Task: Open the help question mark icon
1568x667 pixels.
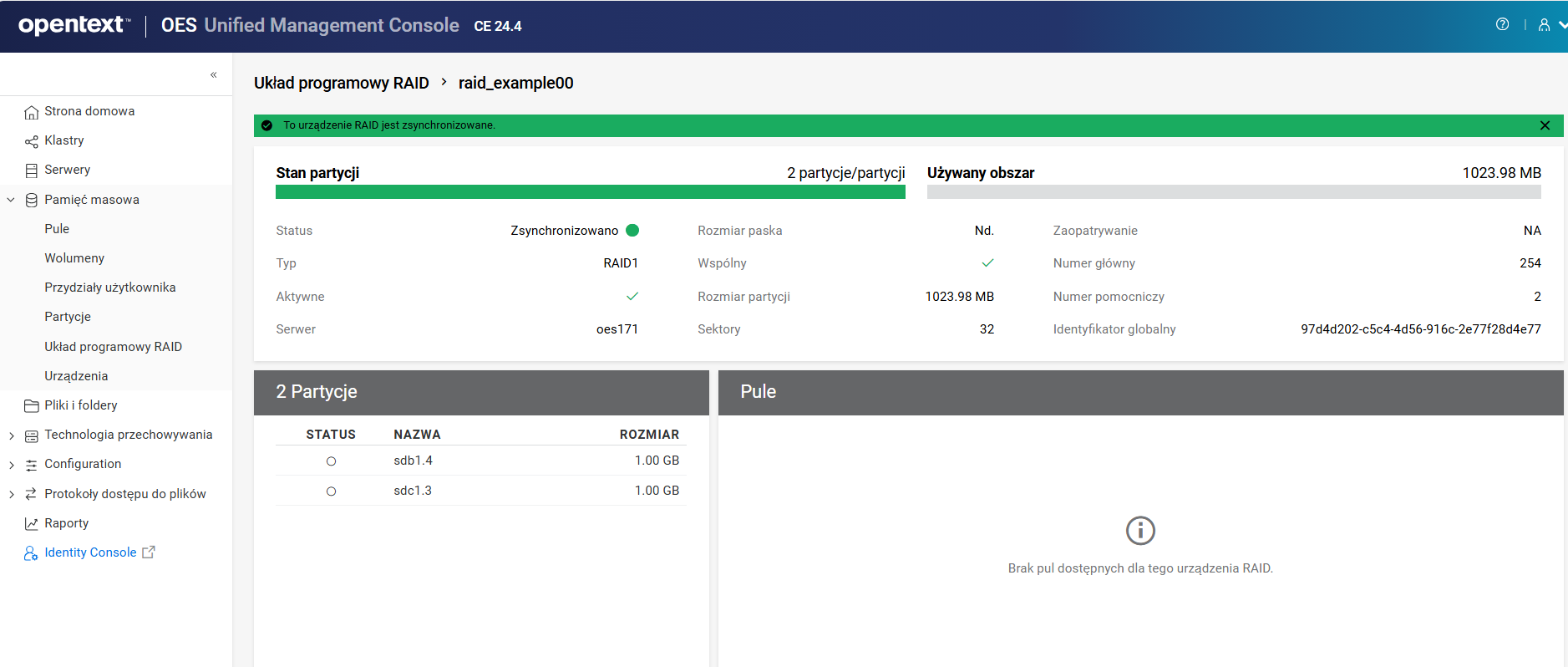Action: point(1502,25)
